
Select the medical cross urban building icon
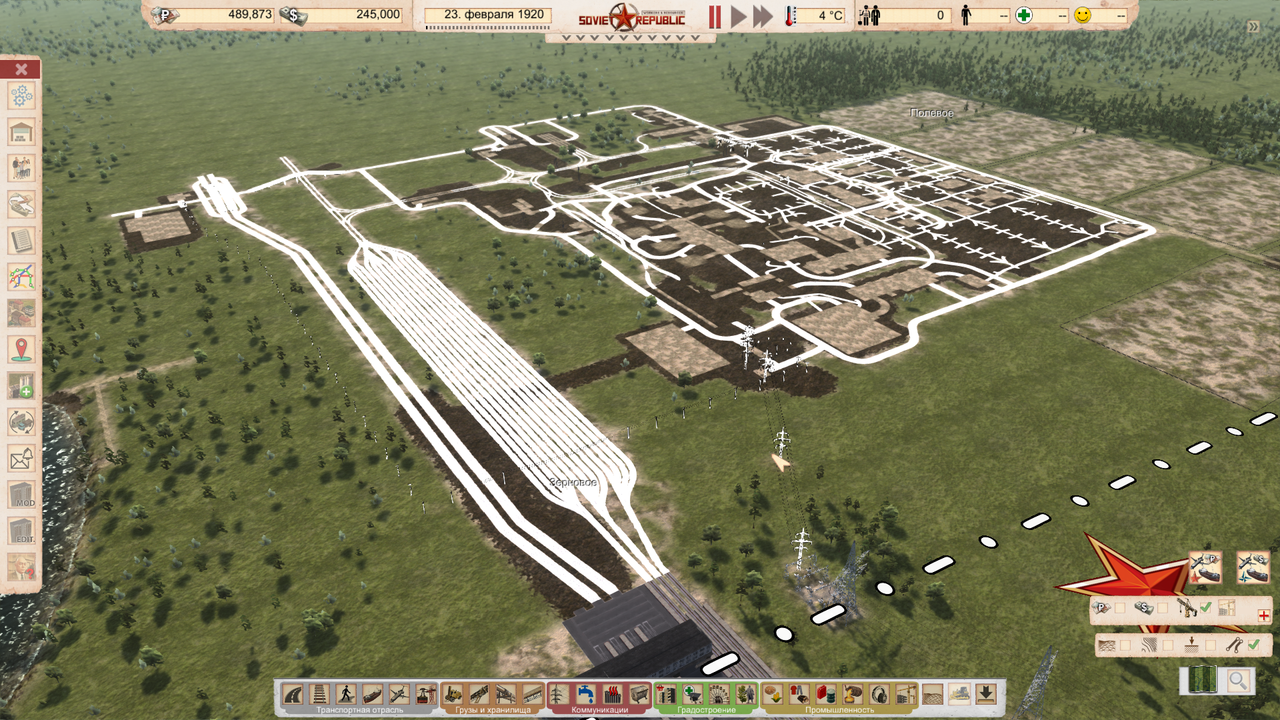(x=692, y=694)
